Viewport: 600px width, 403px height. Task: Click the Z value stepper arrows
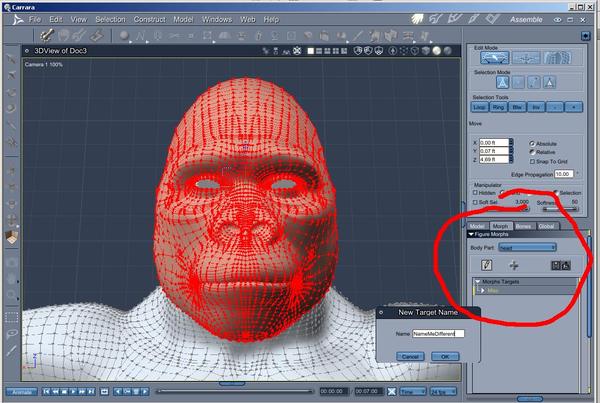pyautogui.click(x=511, y=159)
